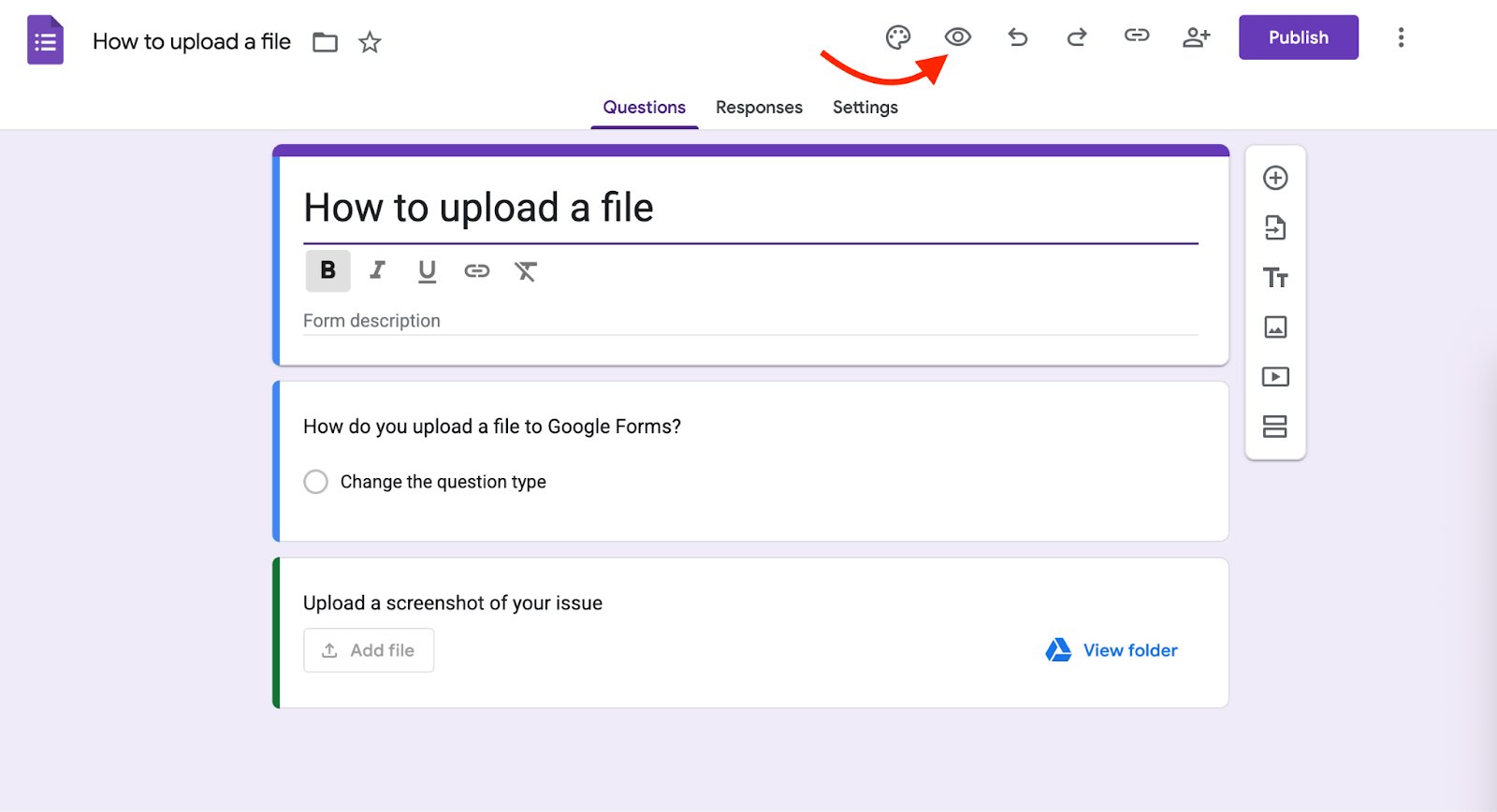Screen dimensions: 1497x812
Task: Switch to the Responses tab
Action: pos(758,108)
